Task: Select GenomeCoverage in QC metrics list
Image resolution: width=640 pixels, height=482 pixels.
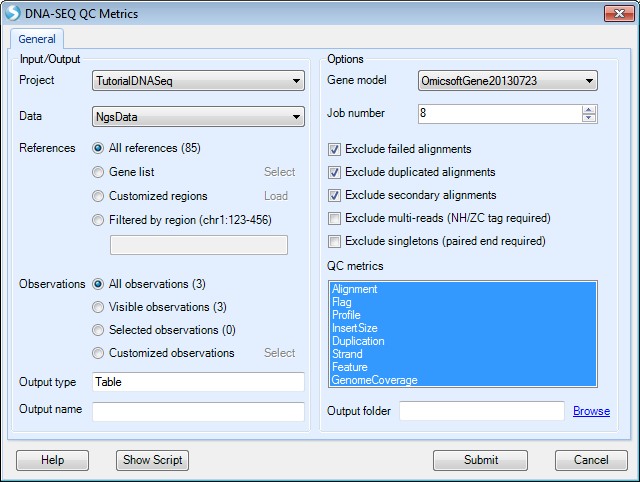Action: coord(463,380)
